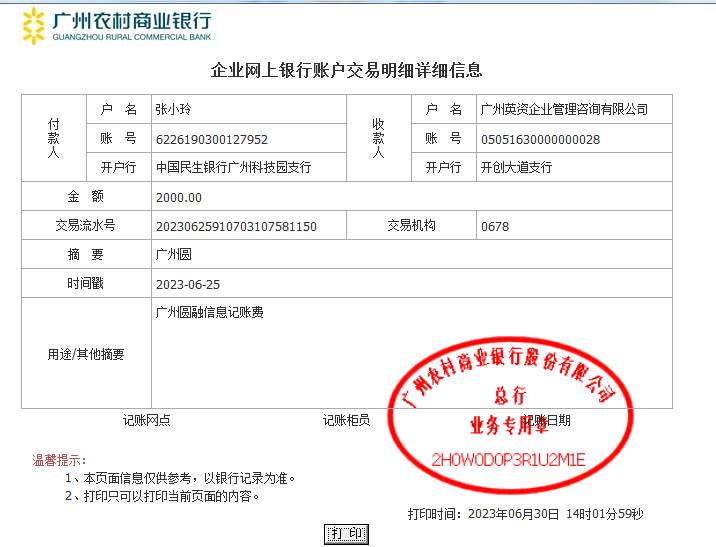Select payee name 广州英资企业管理咨询有限公司
Screen dimensions: 716x547
(x=564, y=110)
